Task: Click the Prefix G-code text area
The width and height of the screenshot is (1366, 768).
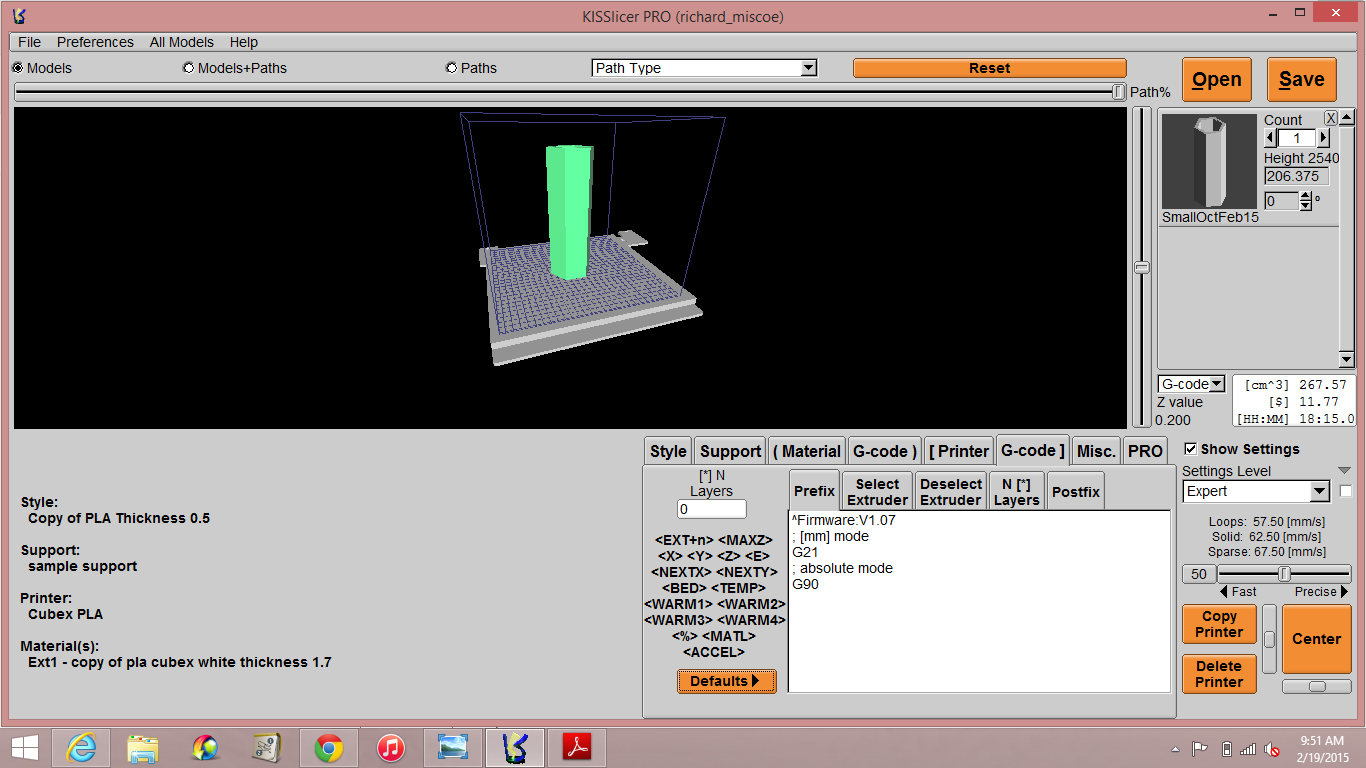Action: 979,601
